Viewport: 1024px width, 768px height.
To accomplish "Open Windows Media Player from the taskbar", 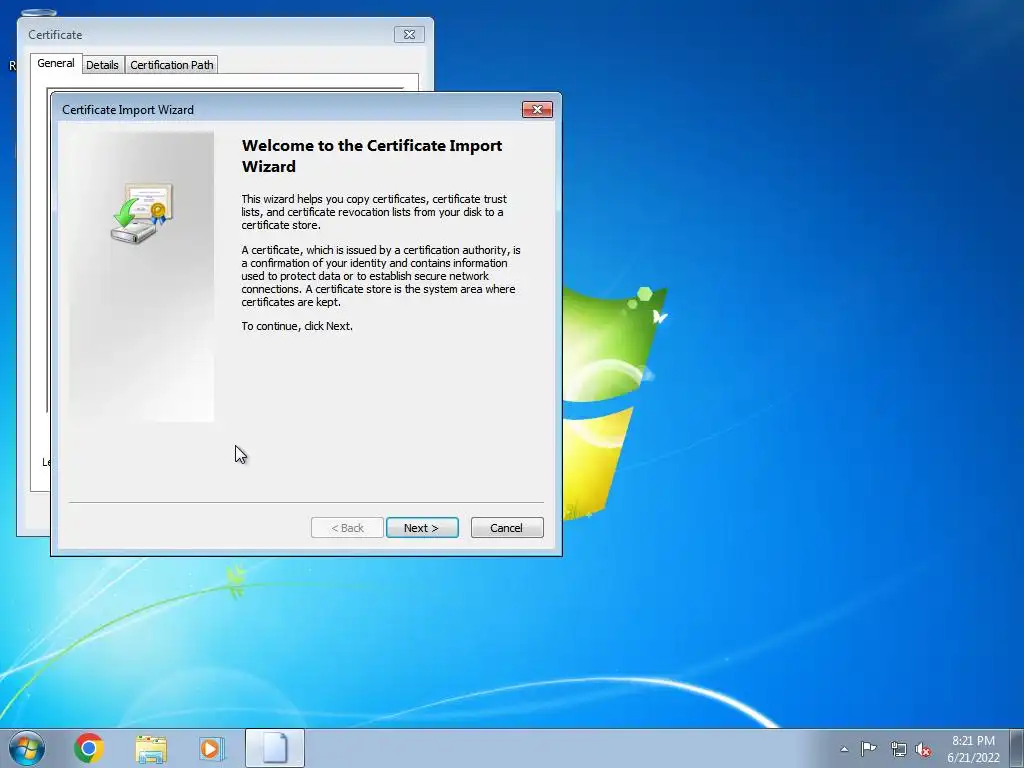I will click(212, 748).
